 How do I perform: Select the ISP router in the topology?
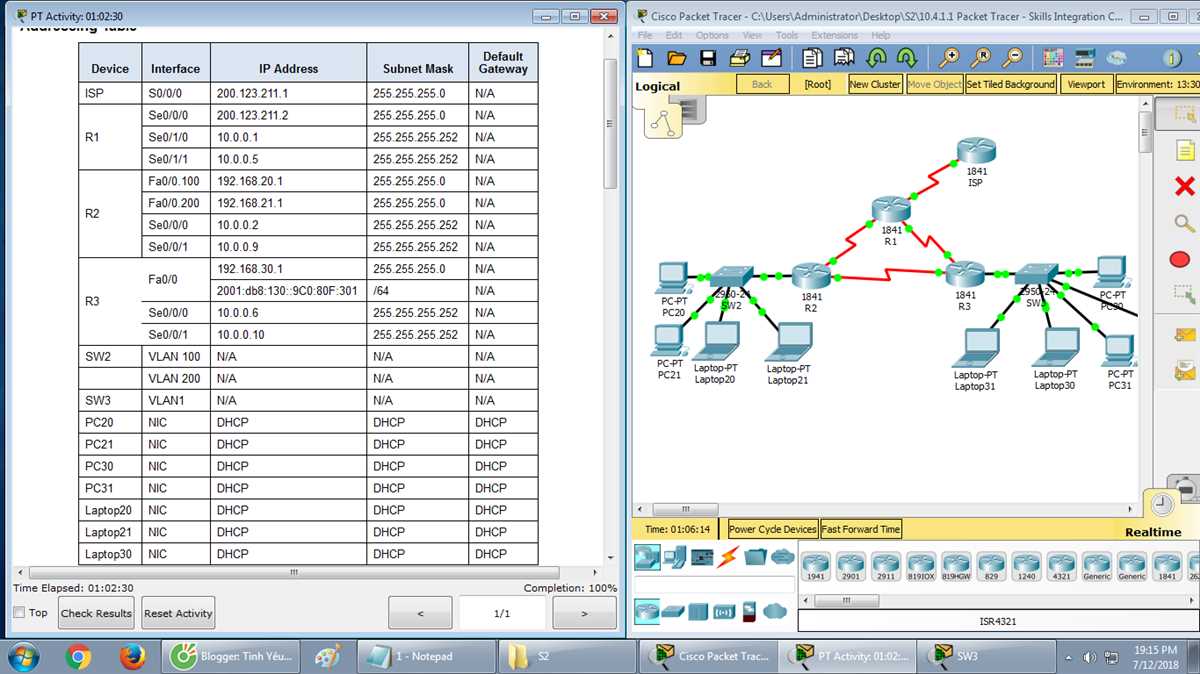pyautogui.click(x=976, y=152)
